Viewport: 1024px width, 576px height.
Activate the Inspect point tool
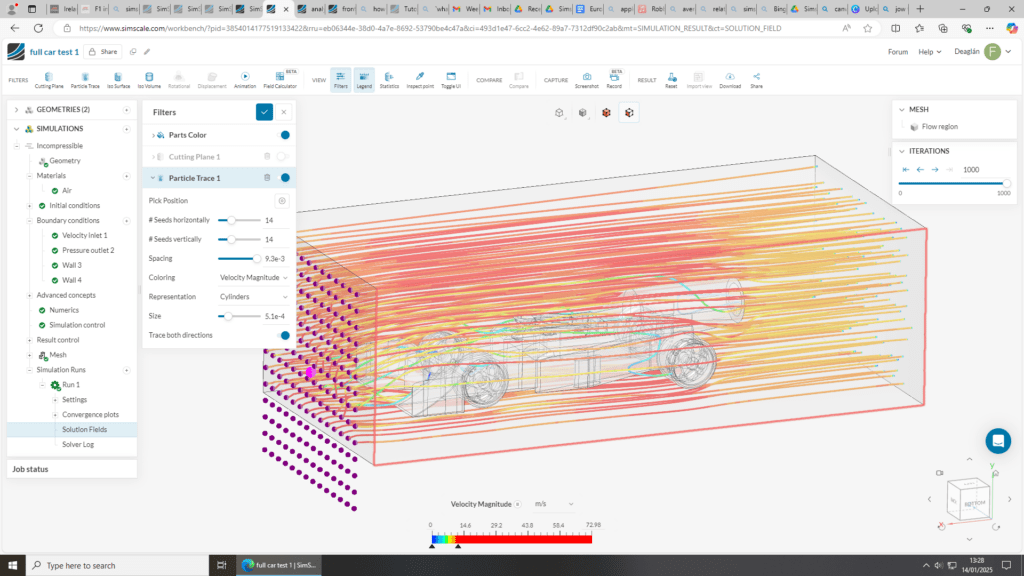click(x=420, y=77)
